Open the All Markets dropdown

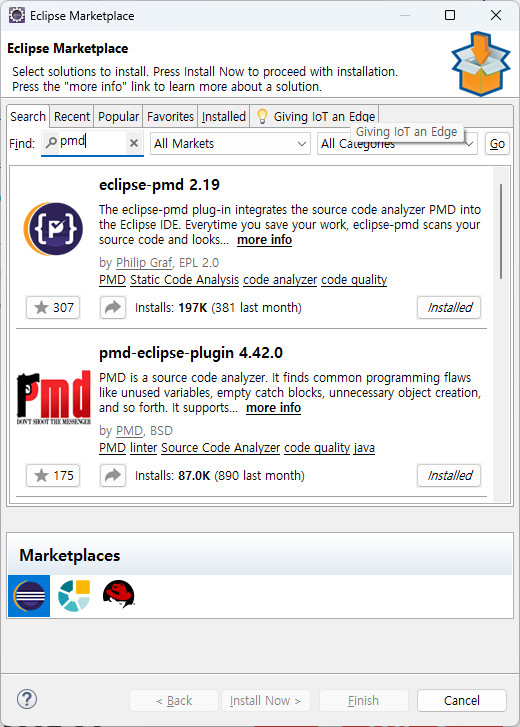click(230, 144)
